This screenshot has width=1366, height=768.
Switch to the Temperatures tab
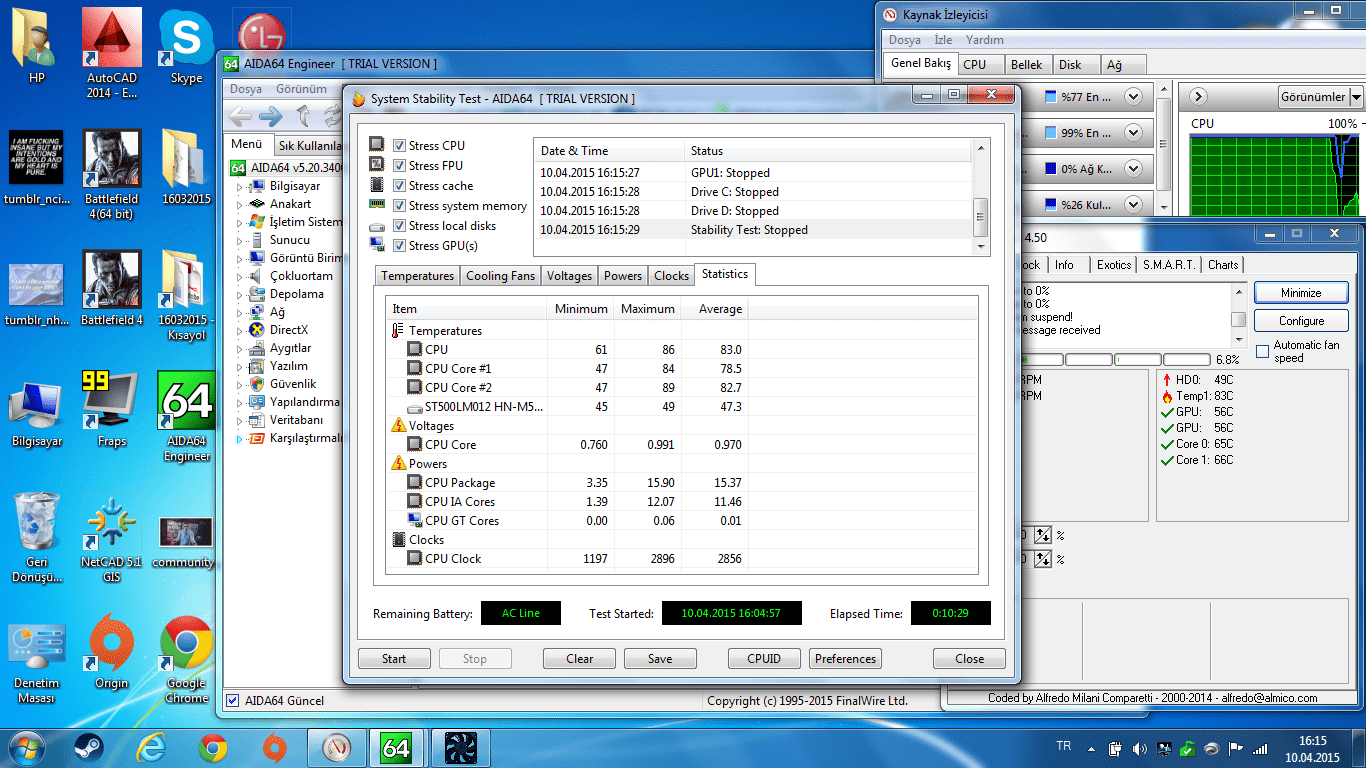pos(417,276)
